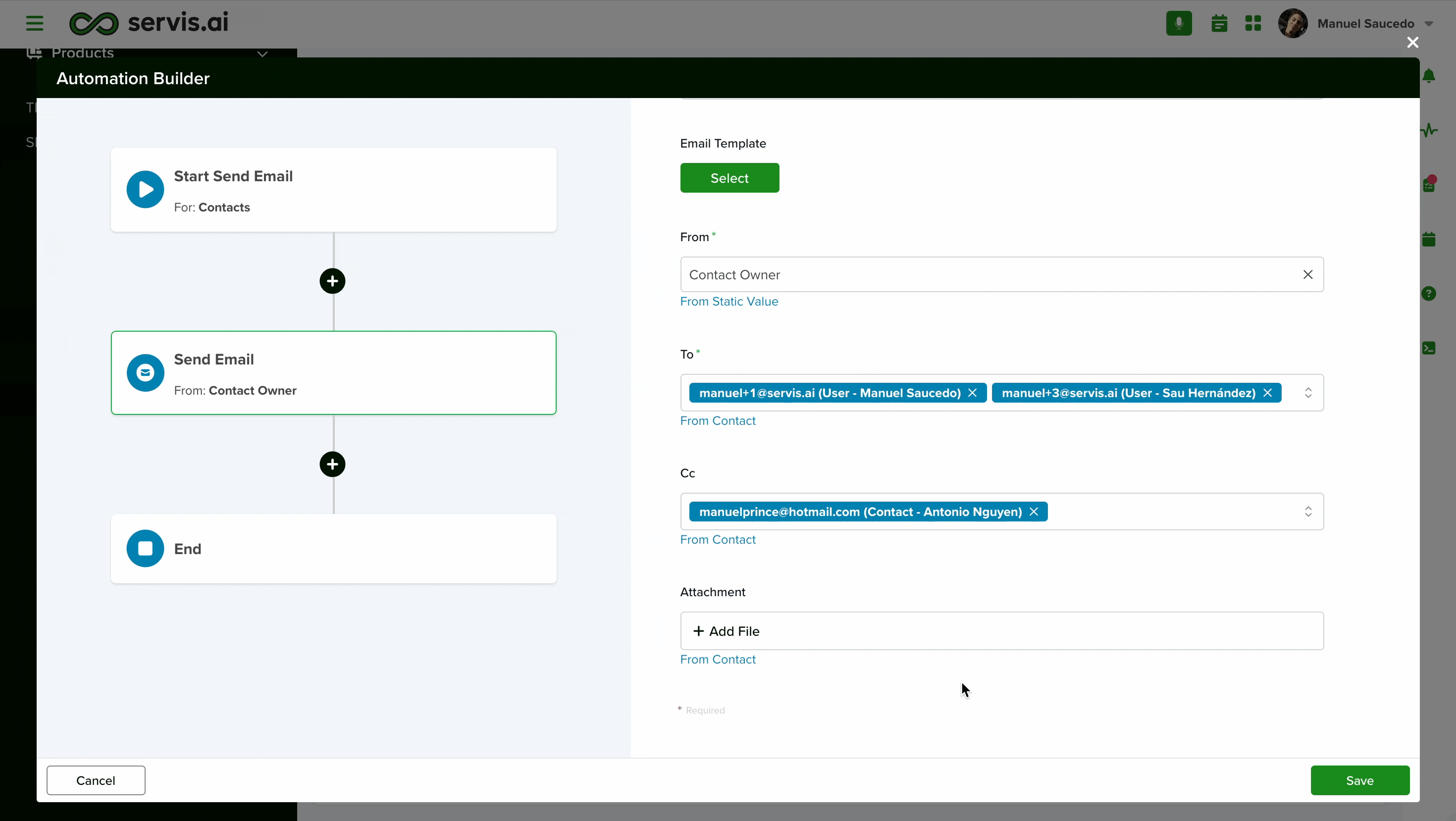Viewport: 1456px width, 821px height.
Task: Save the automation
Action: (1359, 780)
